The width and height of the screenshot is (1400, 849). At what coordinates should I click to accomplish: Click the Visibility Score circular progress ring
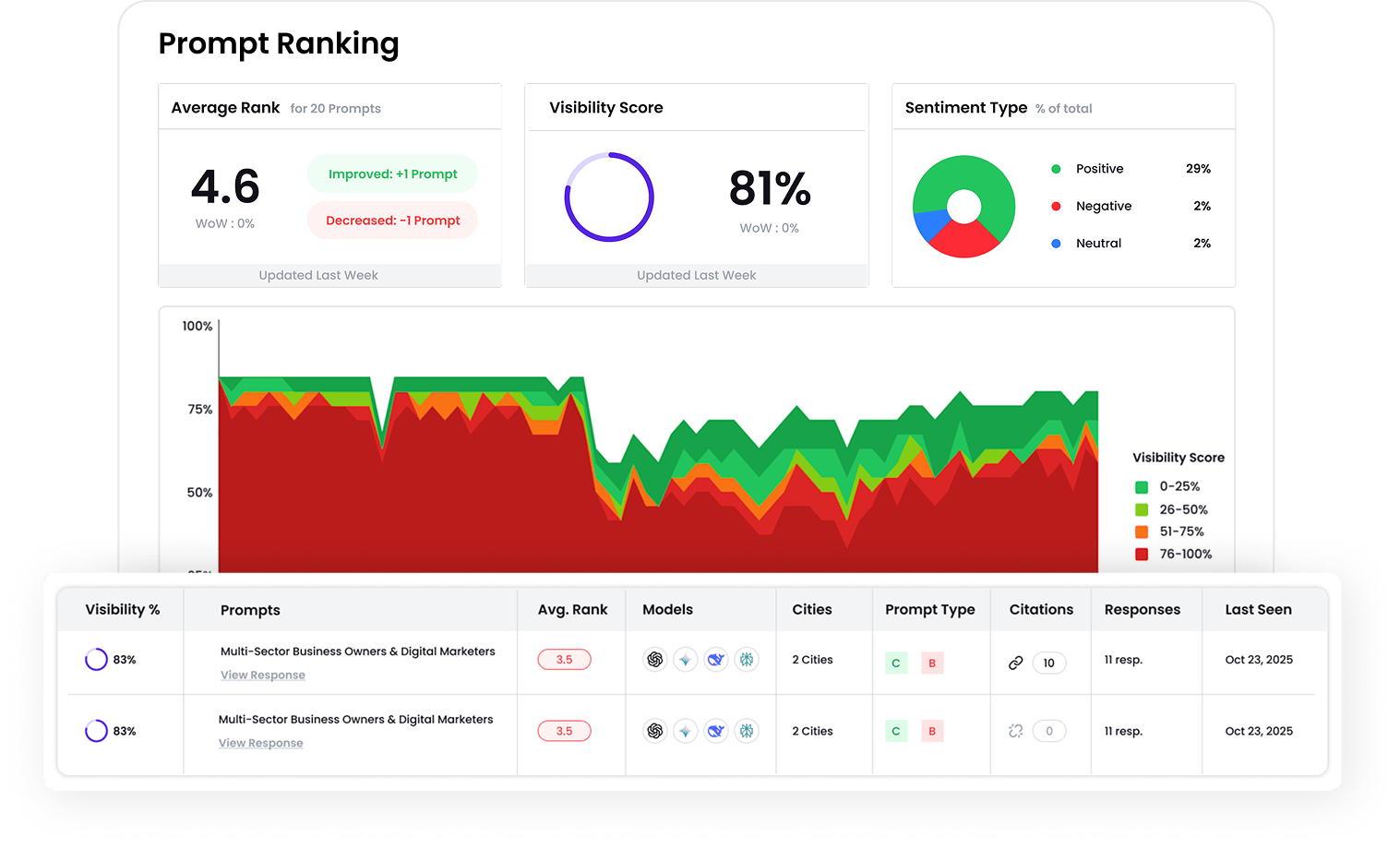tap(609, 197)
